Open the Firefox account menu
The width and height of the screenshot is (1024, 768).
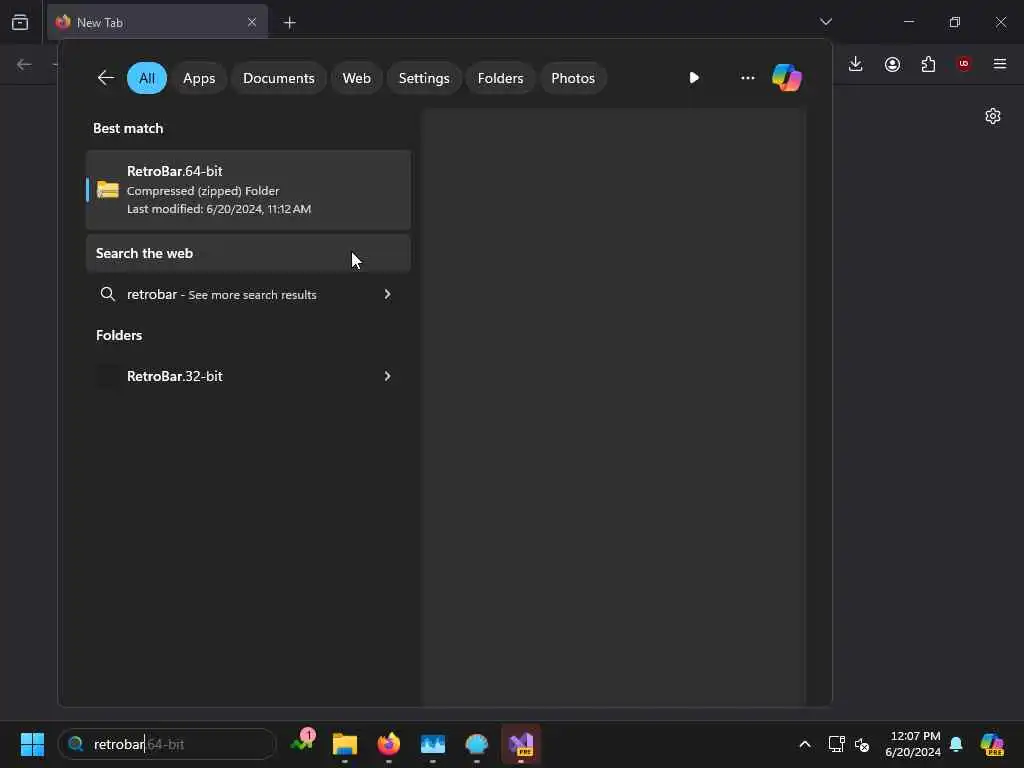point(892,64)
